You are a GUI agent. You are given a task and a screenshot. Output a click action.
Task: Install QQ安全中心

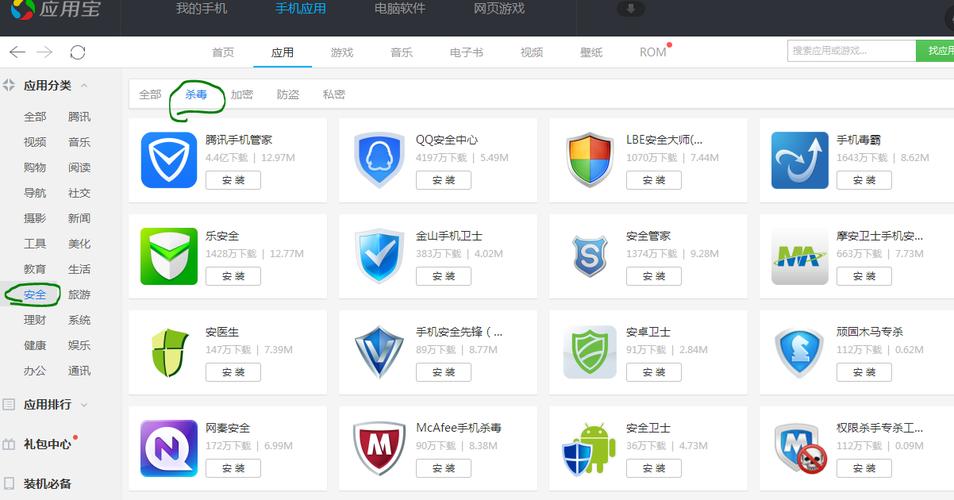coord(444,180)
